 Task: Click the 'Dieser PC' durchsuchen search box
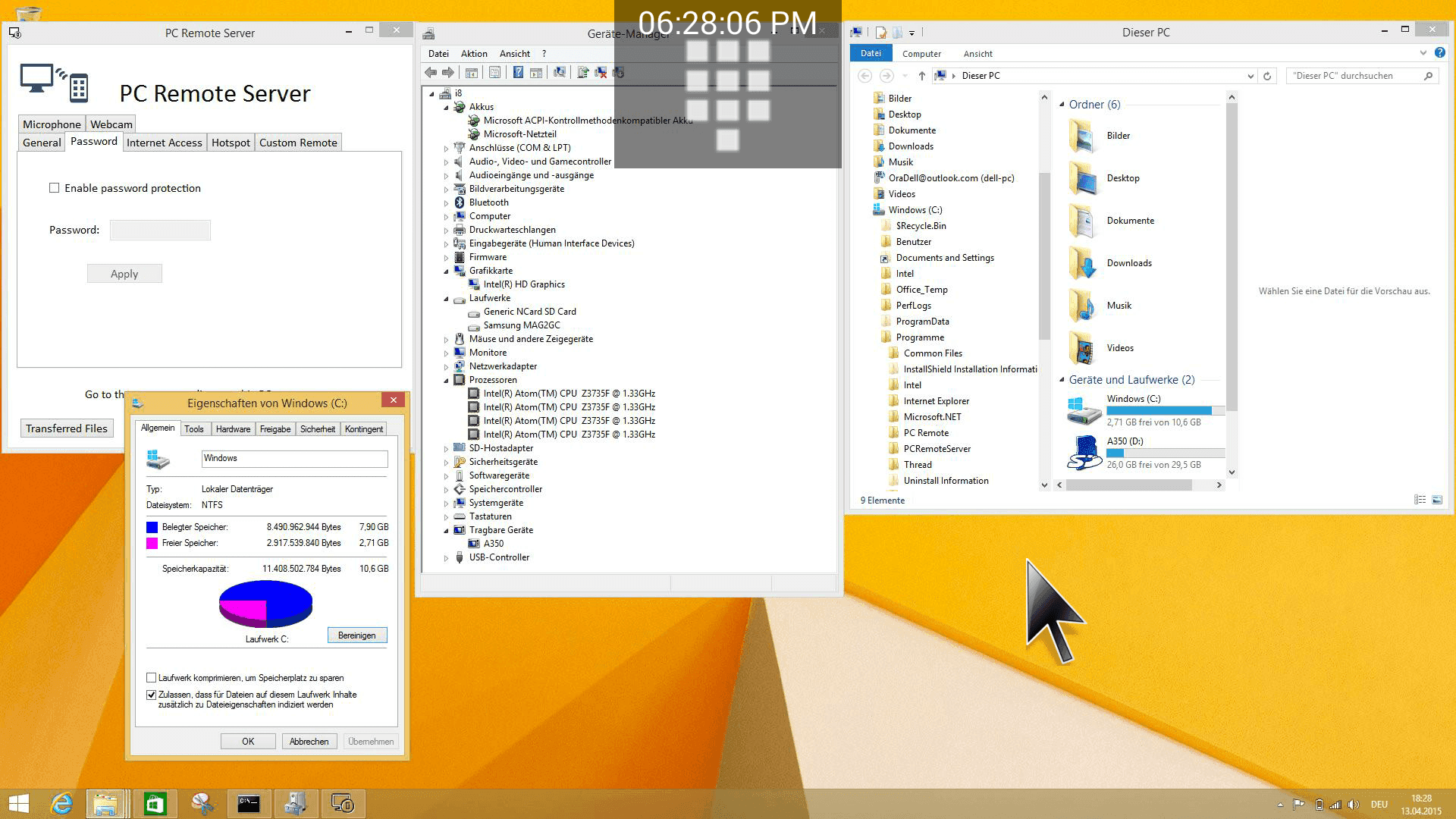point(1362,76)
